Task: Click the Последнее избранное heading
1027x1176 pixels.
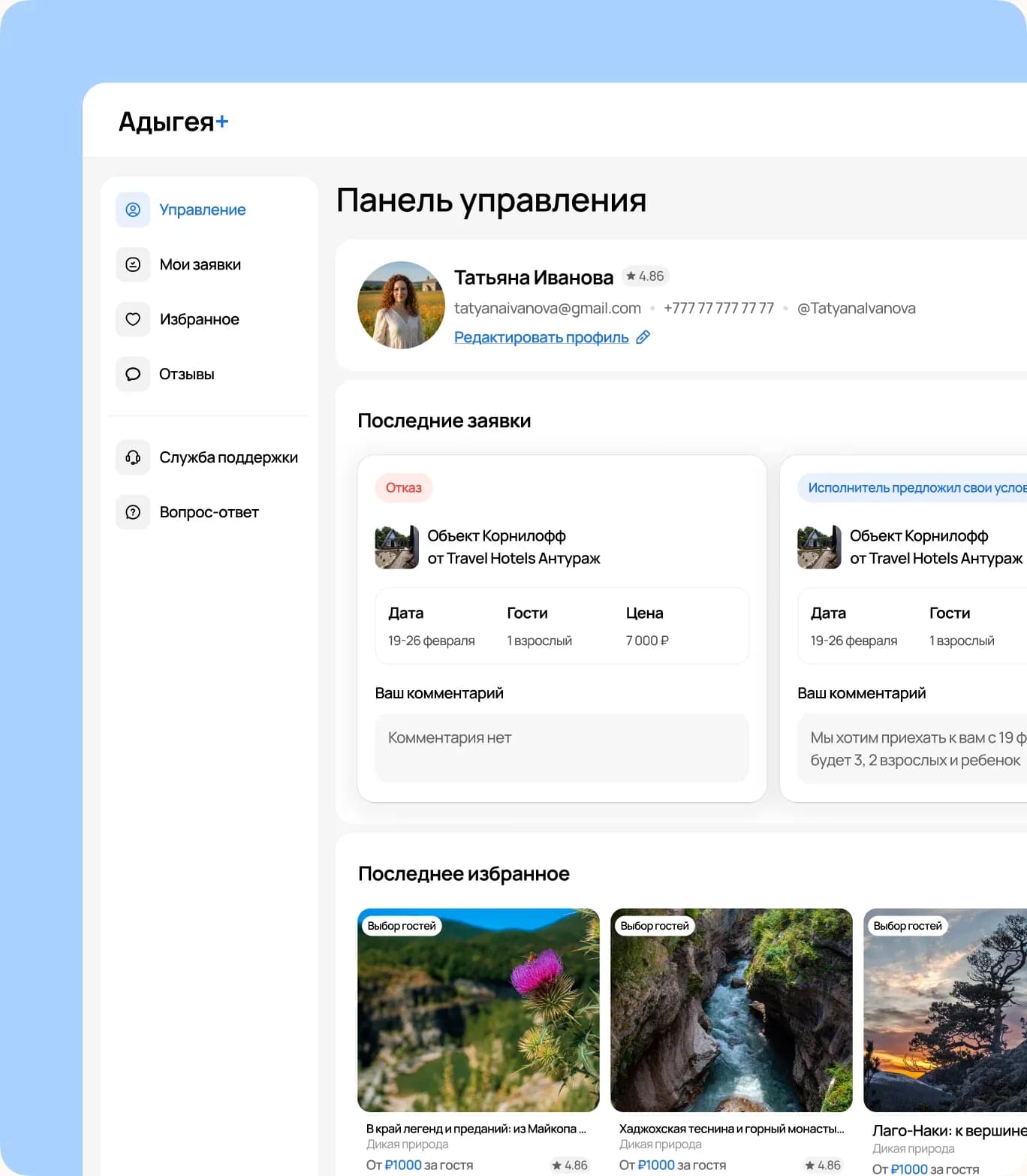Action: pos(464,873)
